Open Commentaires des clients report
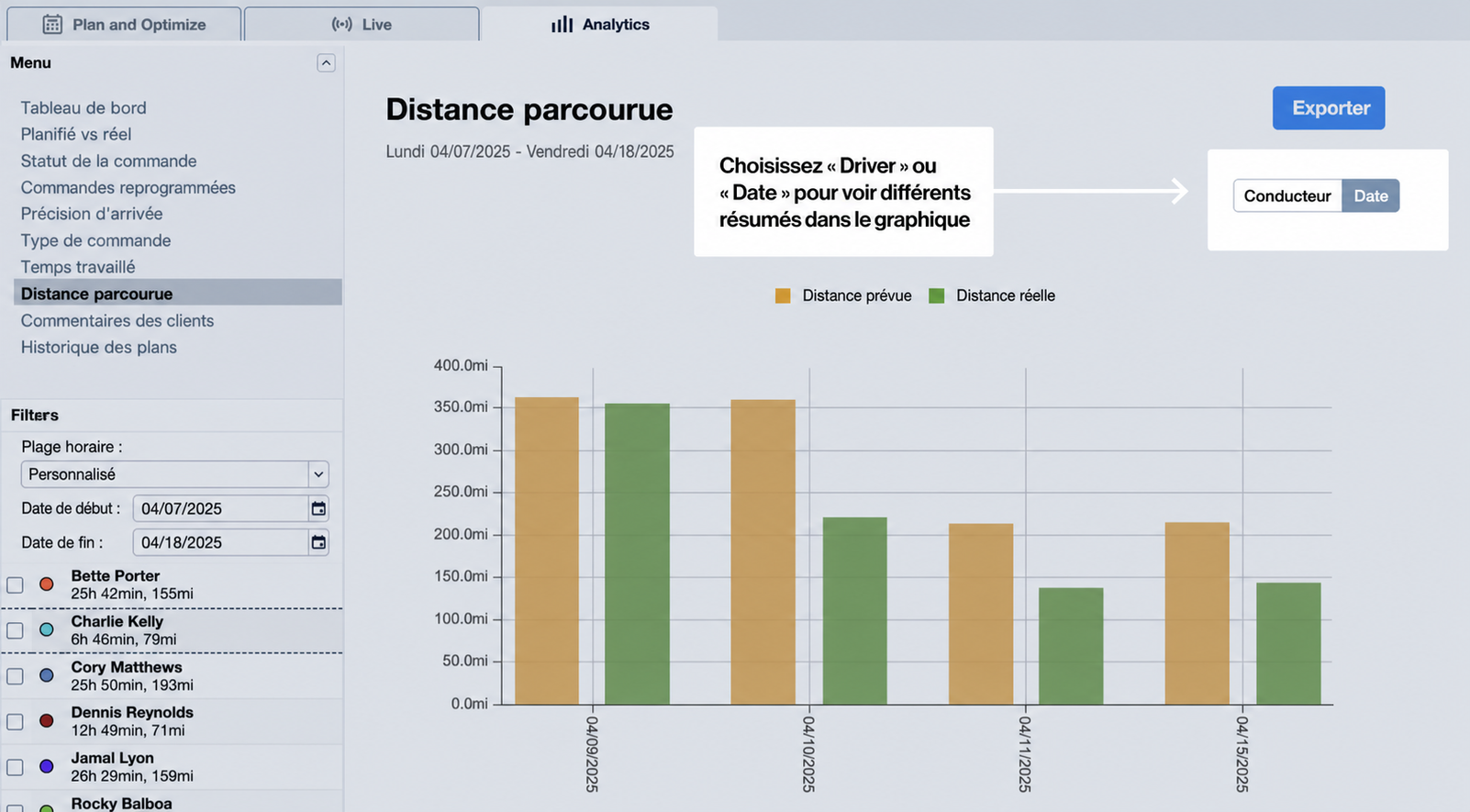The image size is (1470, 812). tap(117, 320)
